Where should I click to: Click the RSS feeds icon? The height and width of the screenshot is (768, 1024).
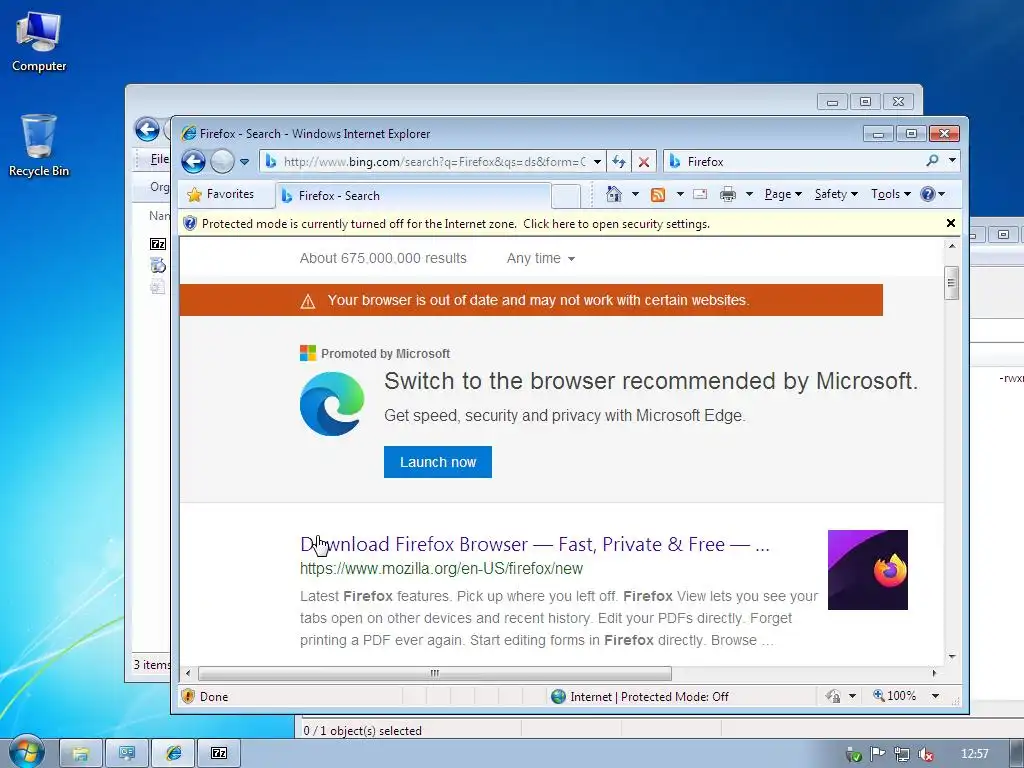(x=658, y=194)
